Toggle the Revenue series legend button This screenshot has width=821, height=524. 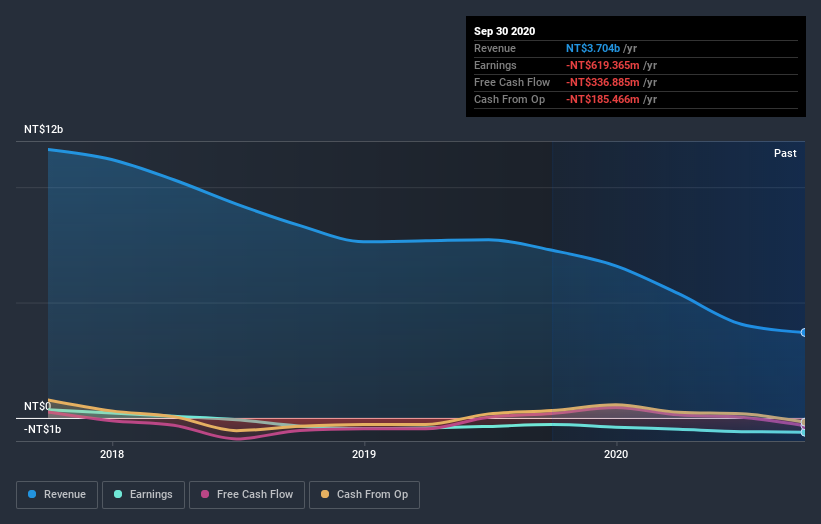pyautogui.click(x=57, y=495)
